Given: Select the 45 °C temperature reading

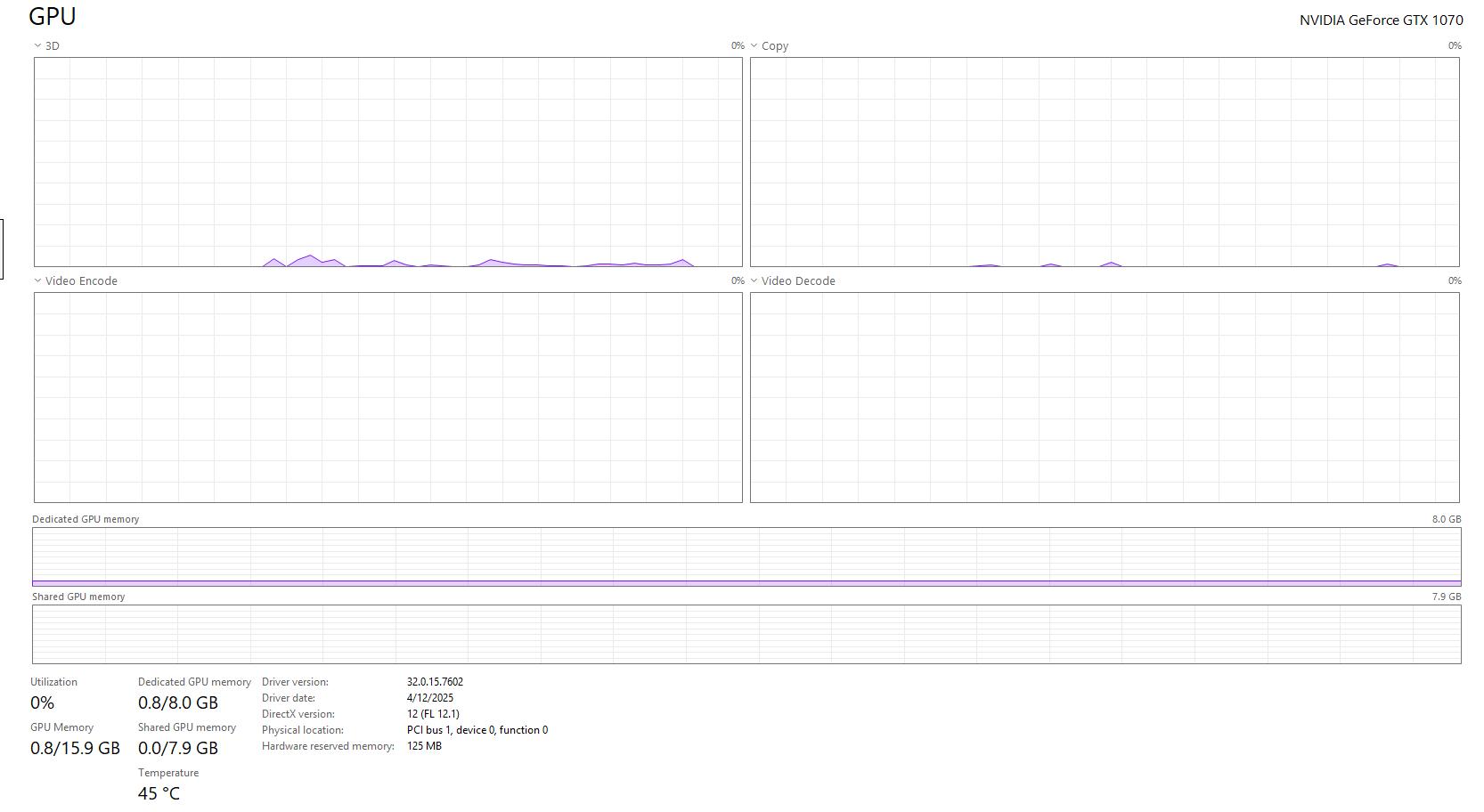Looking at the screenshot, I should point(159,793).
